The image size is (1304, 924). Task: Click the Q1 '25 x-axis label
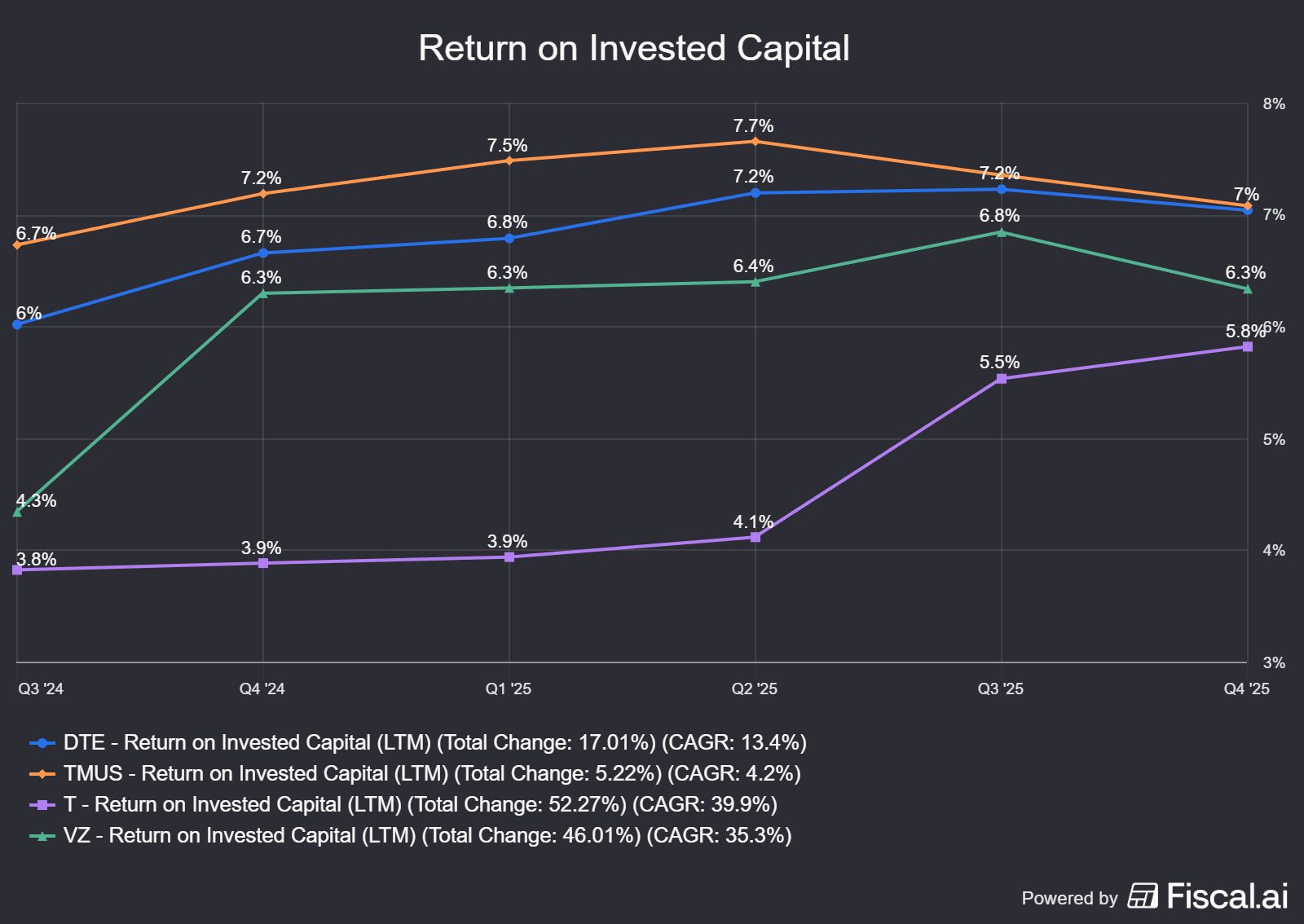(x=509, y=689)
